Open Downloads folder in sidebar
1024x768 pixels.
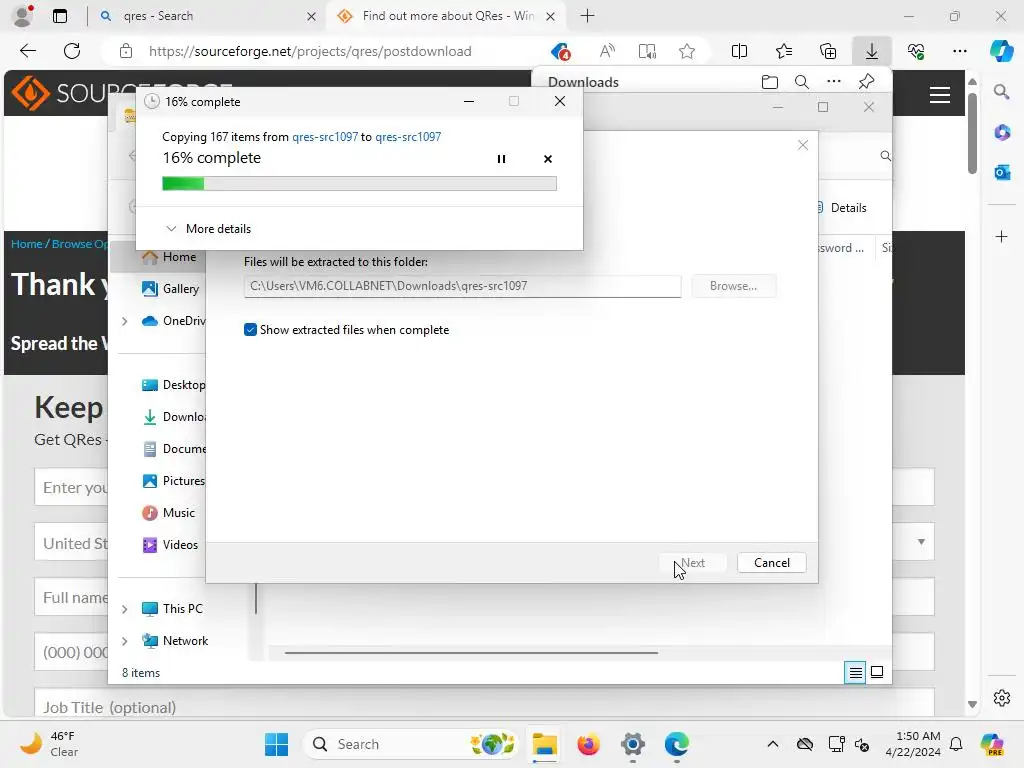coord(174,417)
